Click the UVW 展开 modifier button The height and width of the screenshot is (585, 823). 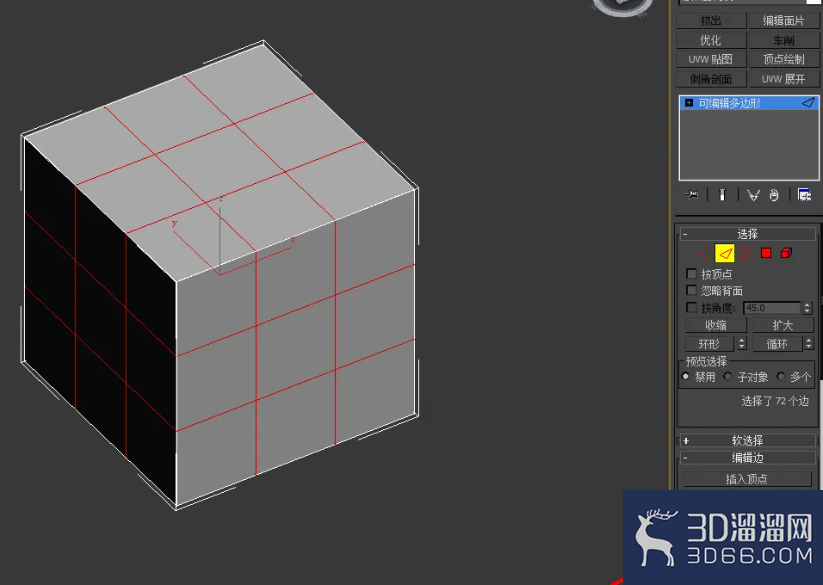(784, 79)
